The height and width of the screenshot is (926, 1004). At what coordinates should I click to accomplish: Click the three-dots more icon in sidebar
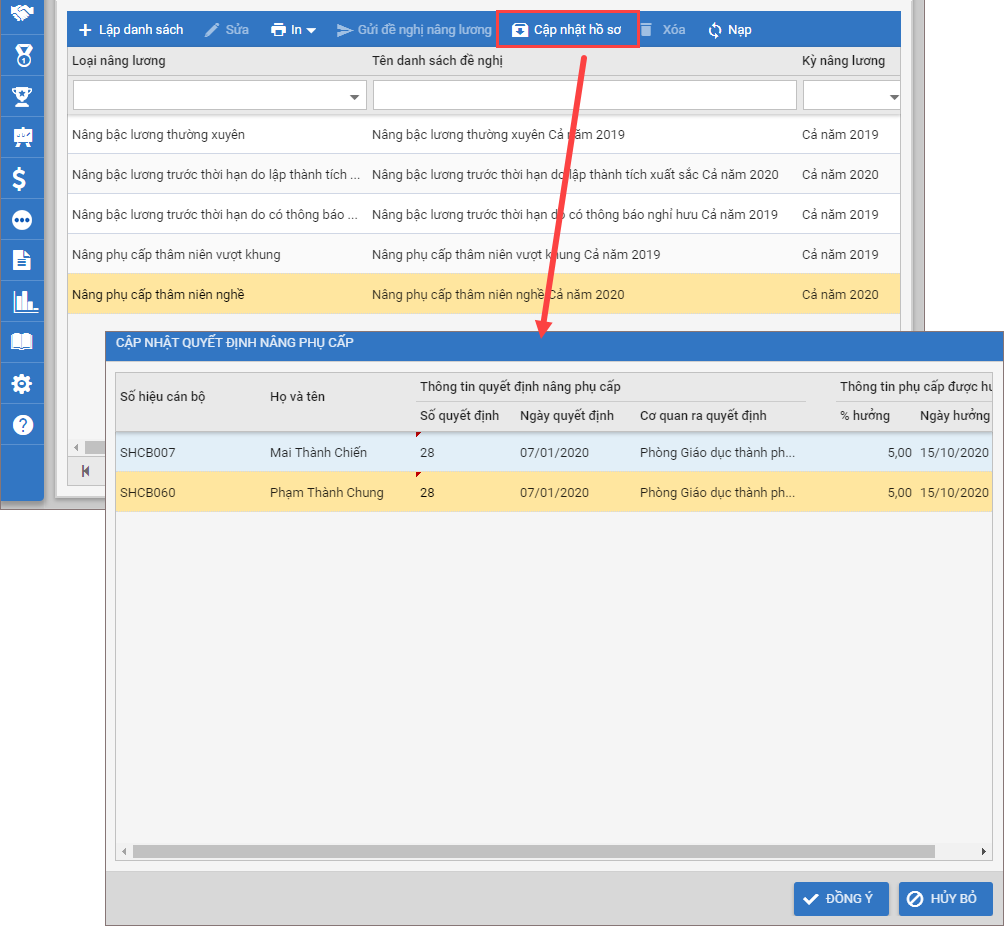(x=22, y=220)
